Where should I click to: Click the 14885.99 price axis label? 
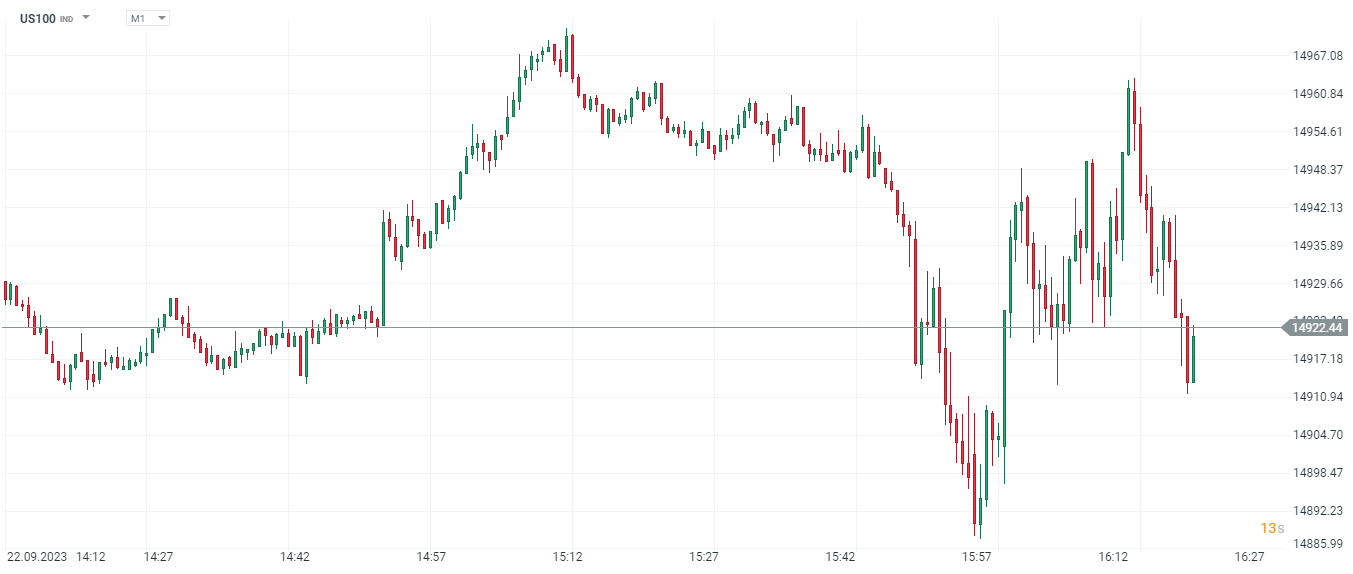[1316, 544]
